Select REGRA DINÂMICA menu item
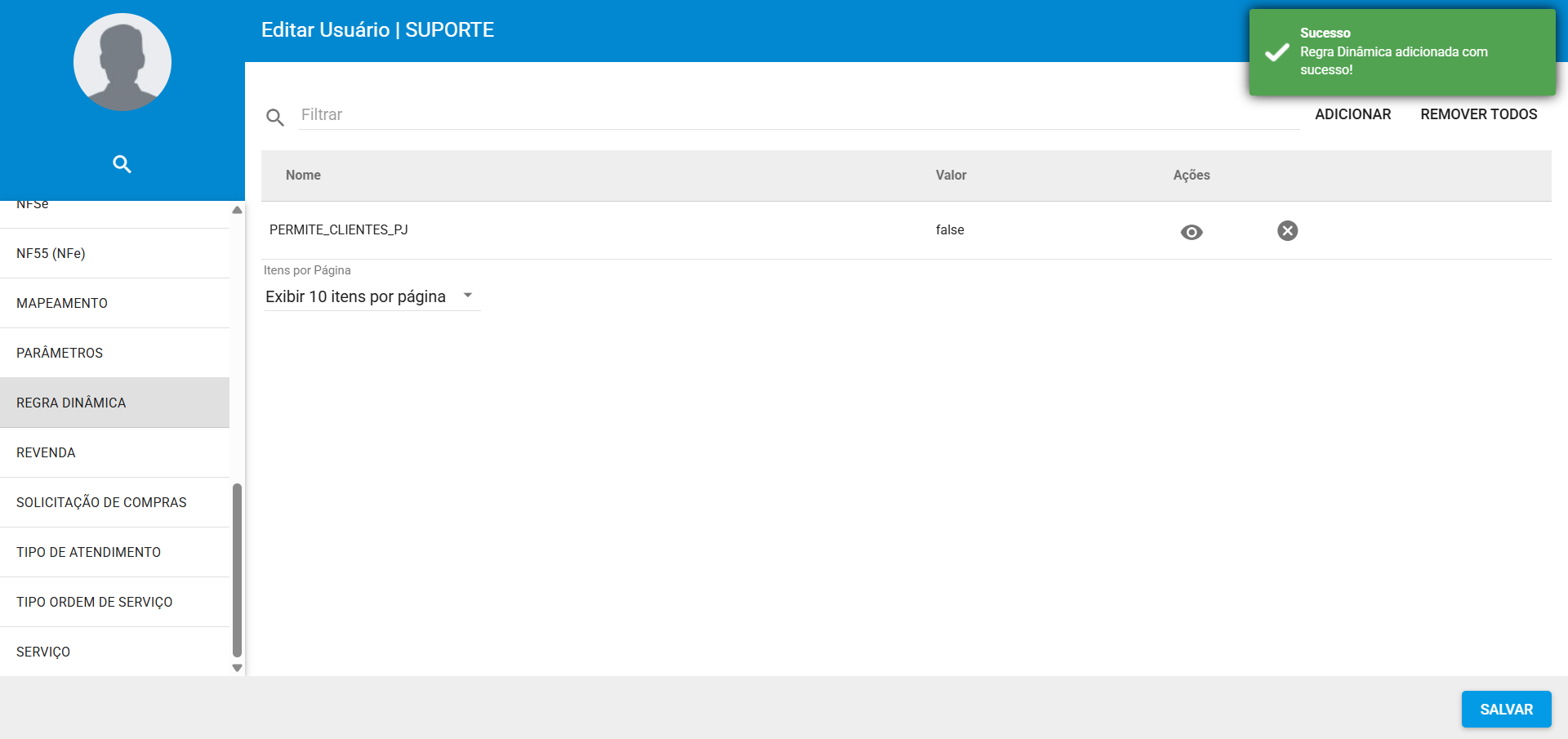This screenshot has width=1568, height=739. pos(114,403)
